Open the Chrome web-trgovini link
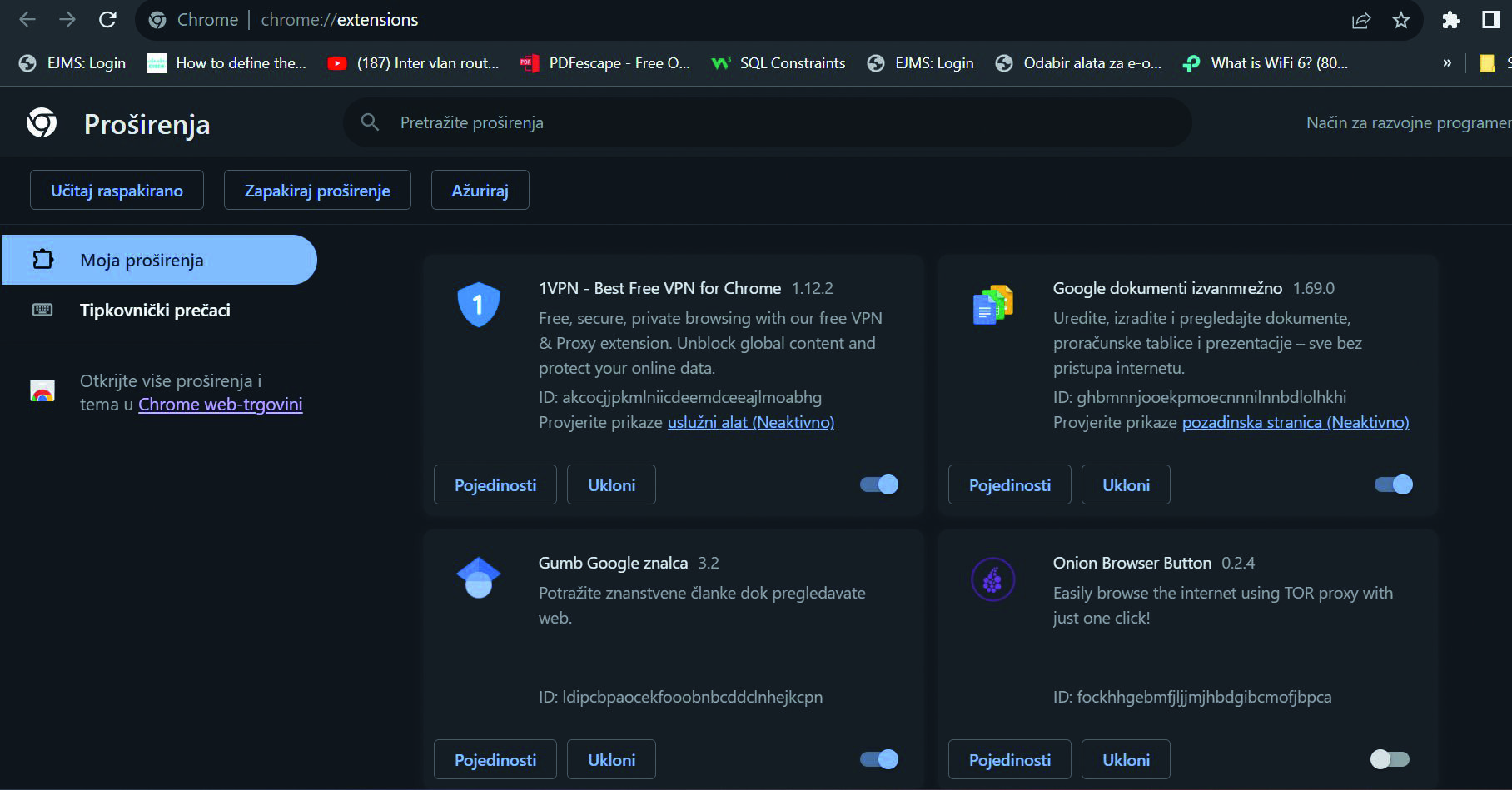The width and height of the screenshot is (1512, 790). (220, 405)
